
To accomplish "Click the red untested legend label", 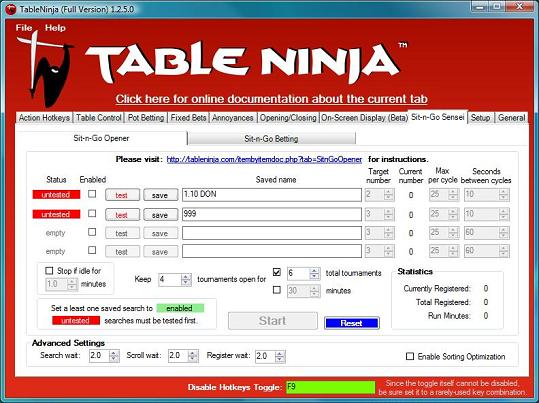I will [x=76, y=320].
